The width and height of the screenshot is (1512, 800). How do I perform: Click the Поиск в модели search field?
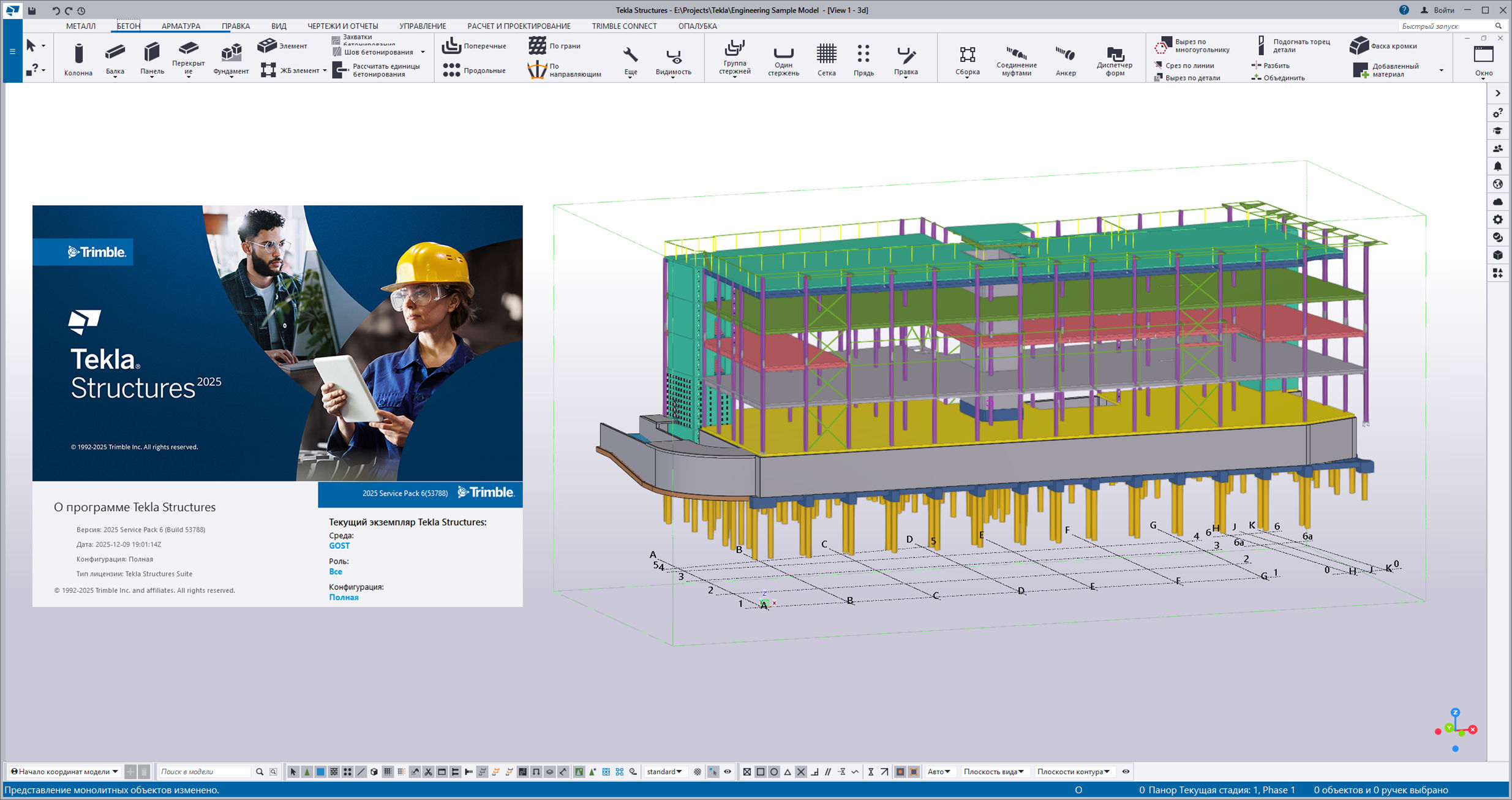click(x=205, y=771)
